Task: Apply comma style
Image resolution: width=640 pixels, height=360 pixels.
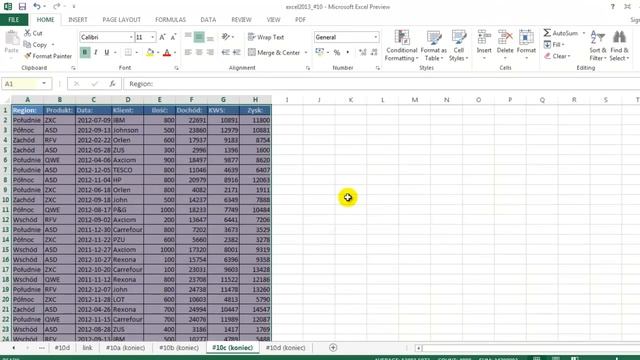Action: coord(348,52)
